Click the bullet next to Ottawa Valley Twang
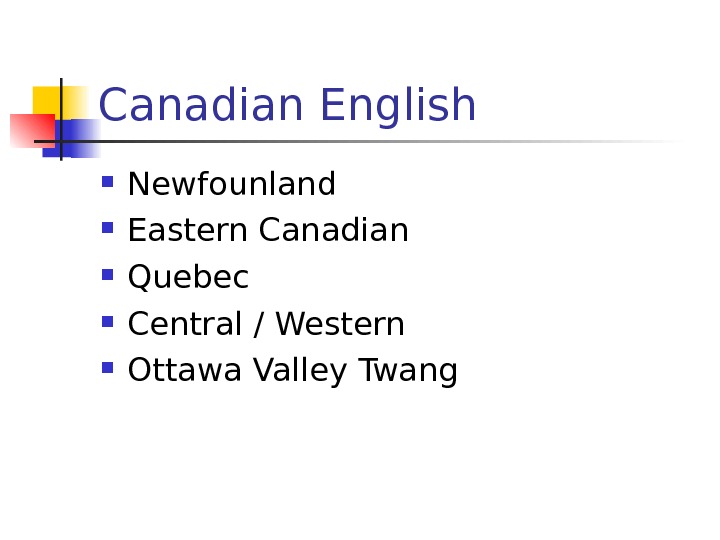The height and width of the screenshot is (540, 720). tap(107, 368)
